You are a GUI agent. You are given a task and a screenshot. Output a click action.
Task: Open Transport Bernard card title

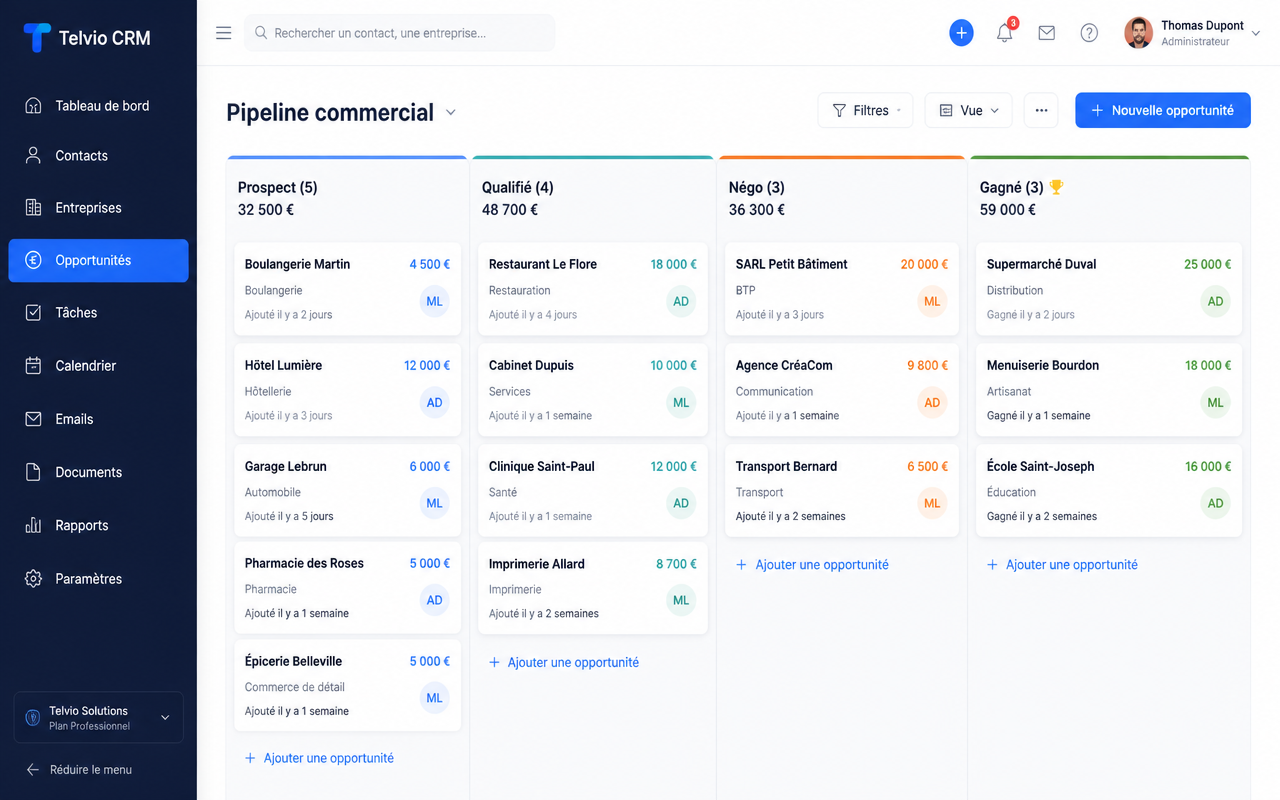point(786,466)
